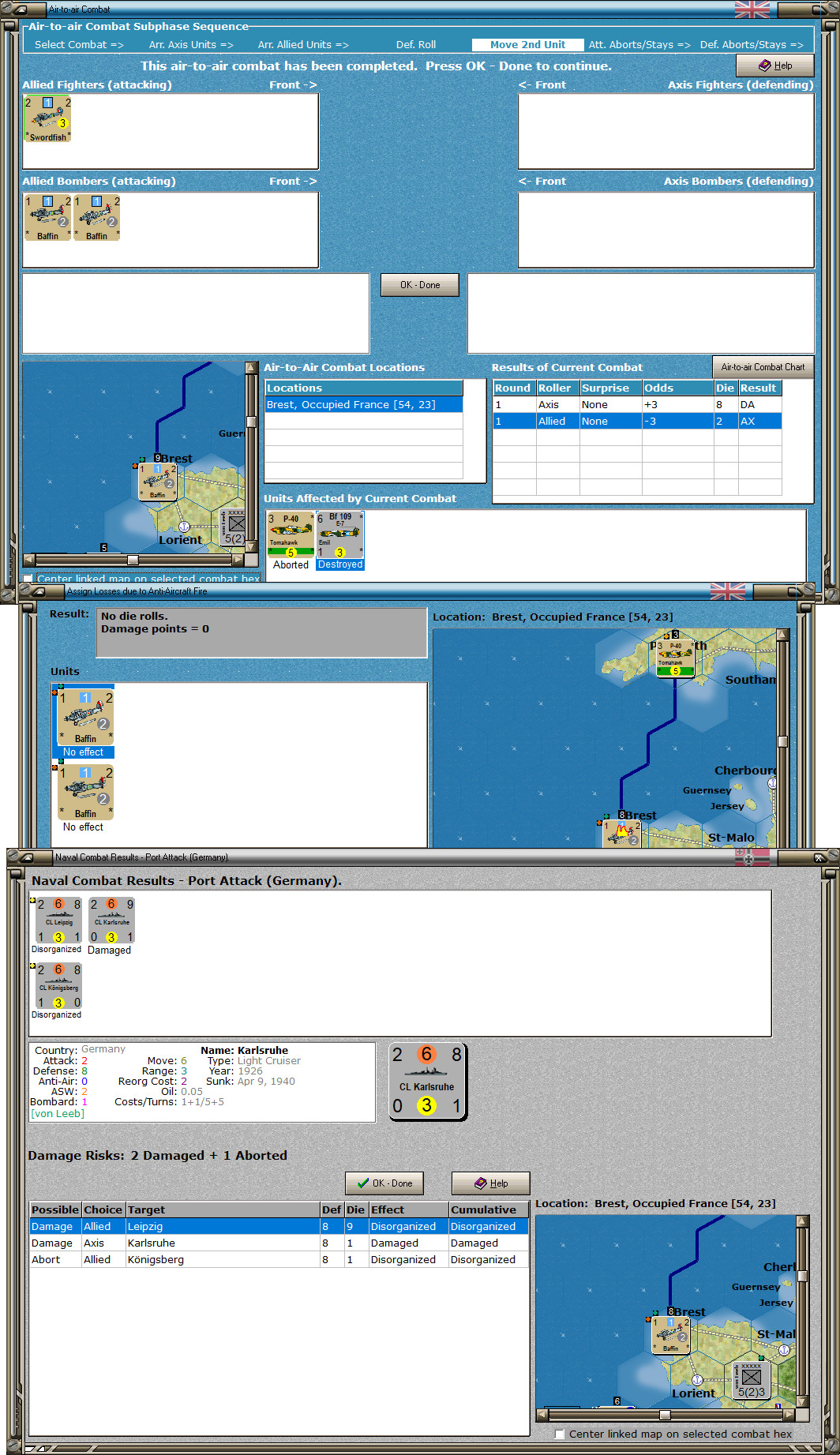Viewport: 840px width, 1455px height.
Task: Click the aborted P-40 Tomahawk unit counter
Action: (x=291, y=534)
